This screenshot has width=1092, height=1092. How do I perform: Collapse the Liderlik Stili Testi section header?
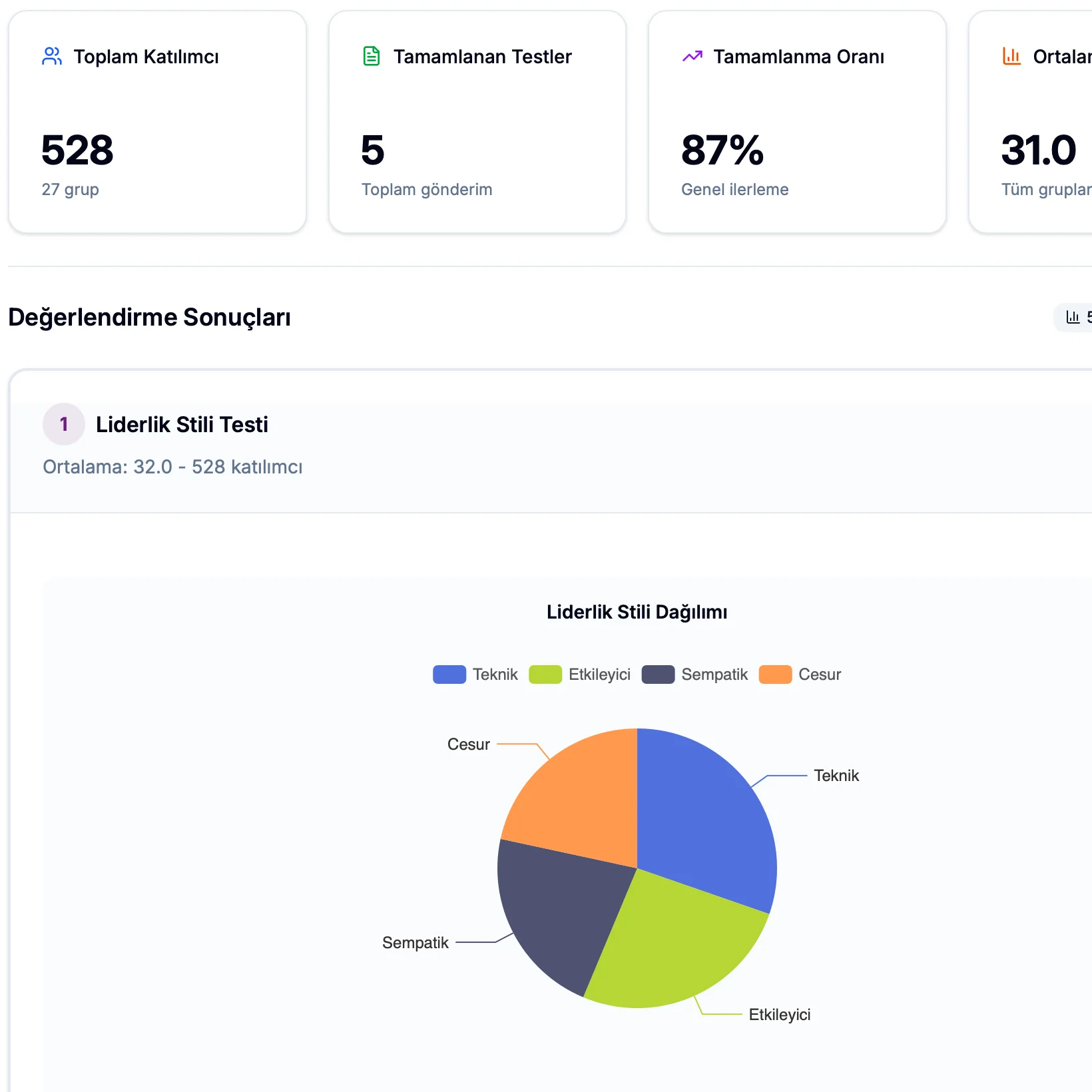coord(182,425)
